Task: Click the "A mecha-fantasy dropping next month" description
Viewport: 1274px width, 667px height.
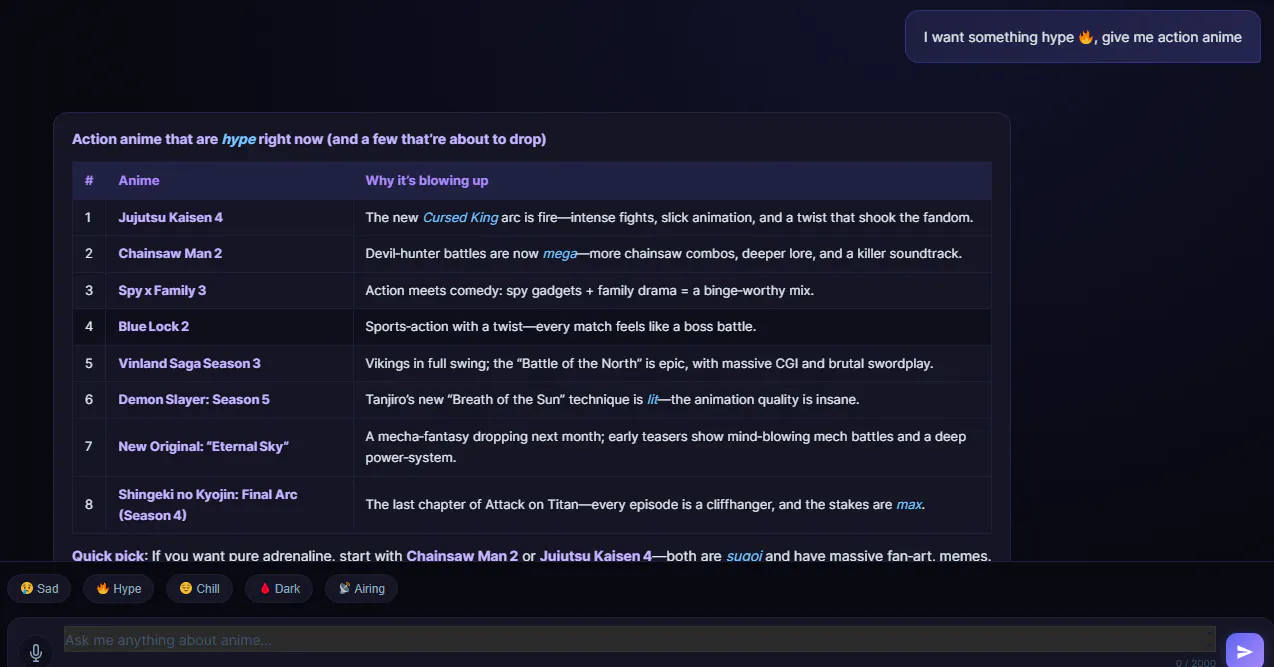Action: point(666,447)
